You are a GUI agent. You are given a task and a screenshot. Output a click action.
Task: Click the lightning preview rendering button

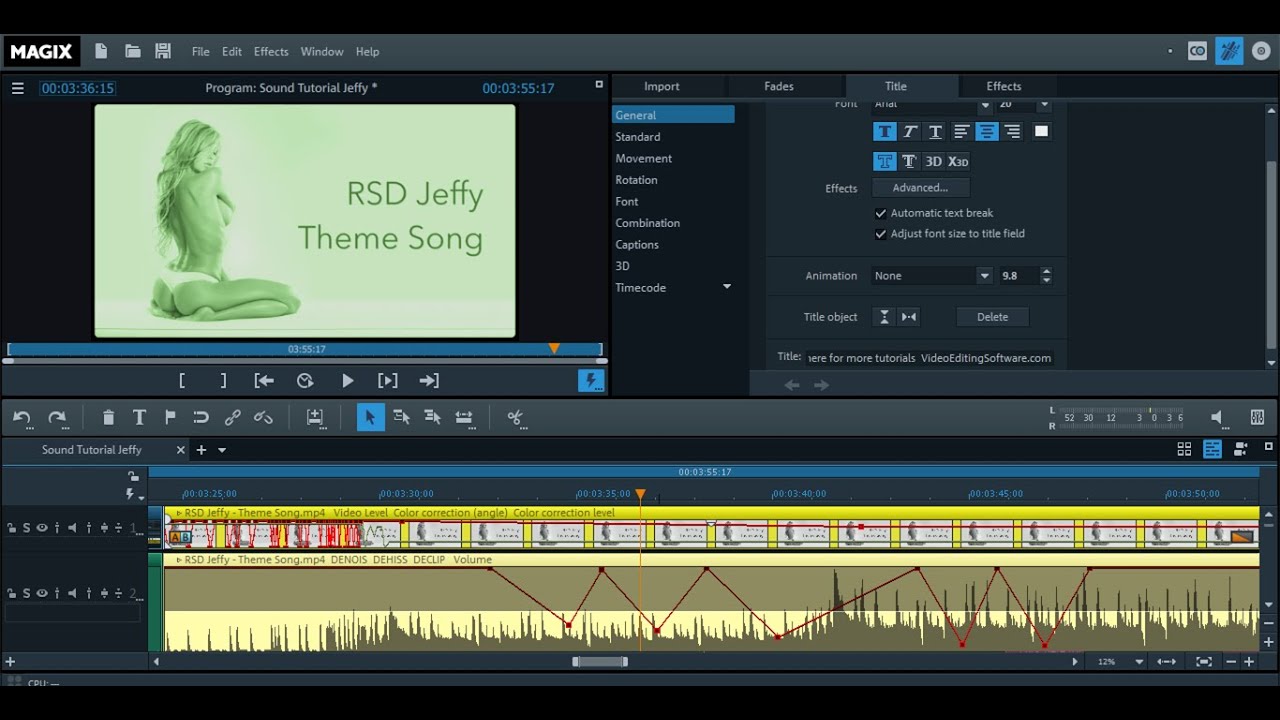tap(591, 381)
